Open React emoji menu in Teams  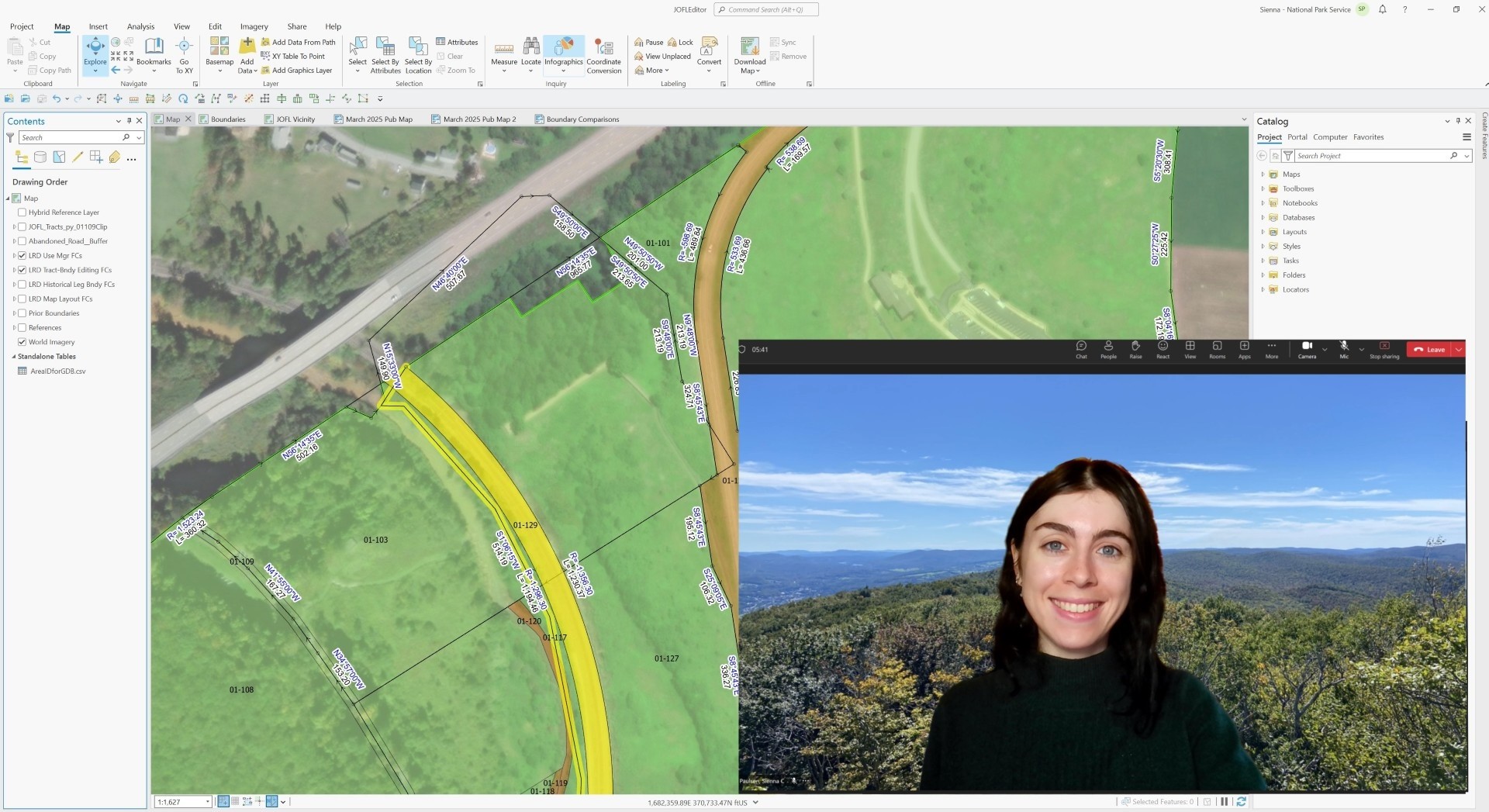point(1163,350)
